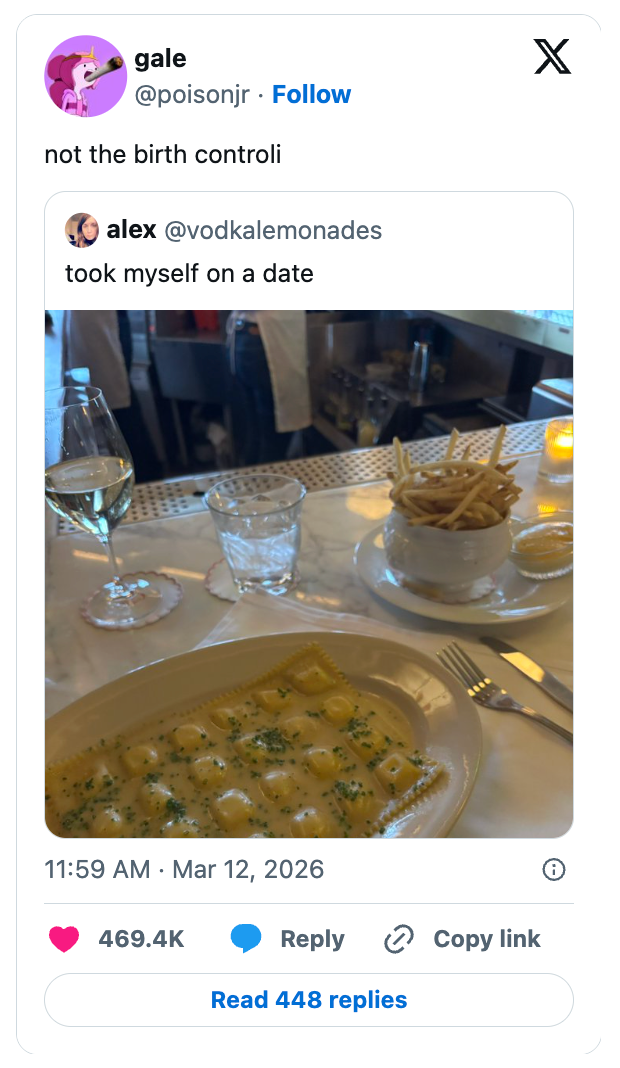The height and width of the screenshot is (1068, 620).
Task: Click the @poisonjr handle
Action: 193,94
